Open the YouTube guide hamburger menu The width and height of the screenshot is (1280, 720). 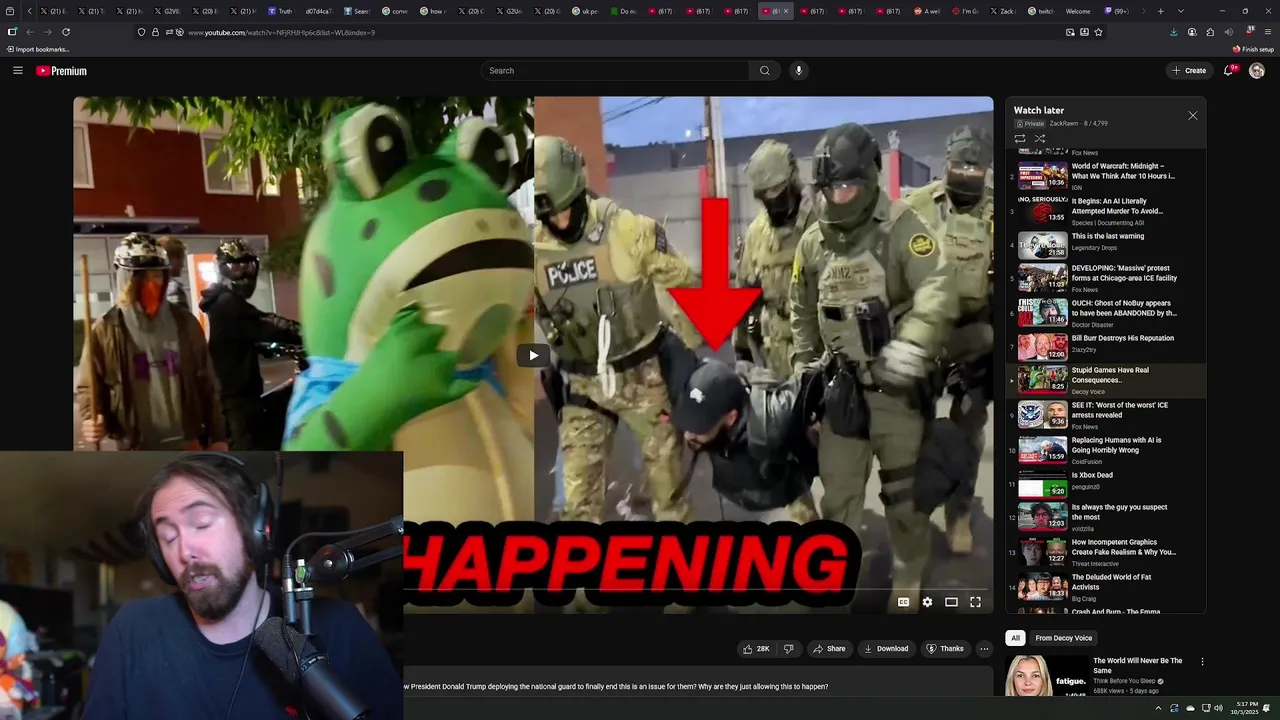[17, 70]
